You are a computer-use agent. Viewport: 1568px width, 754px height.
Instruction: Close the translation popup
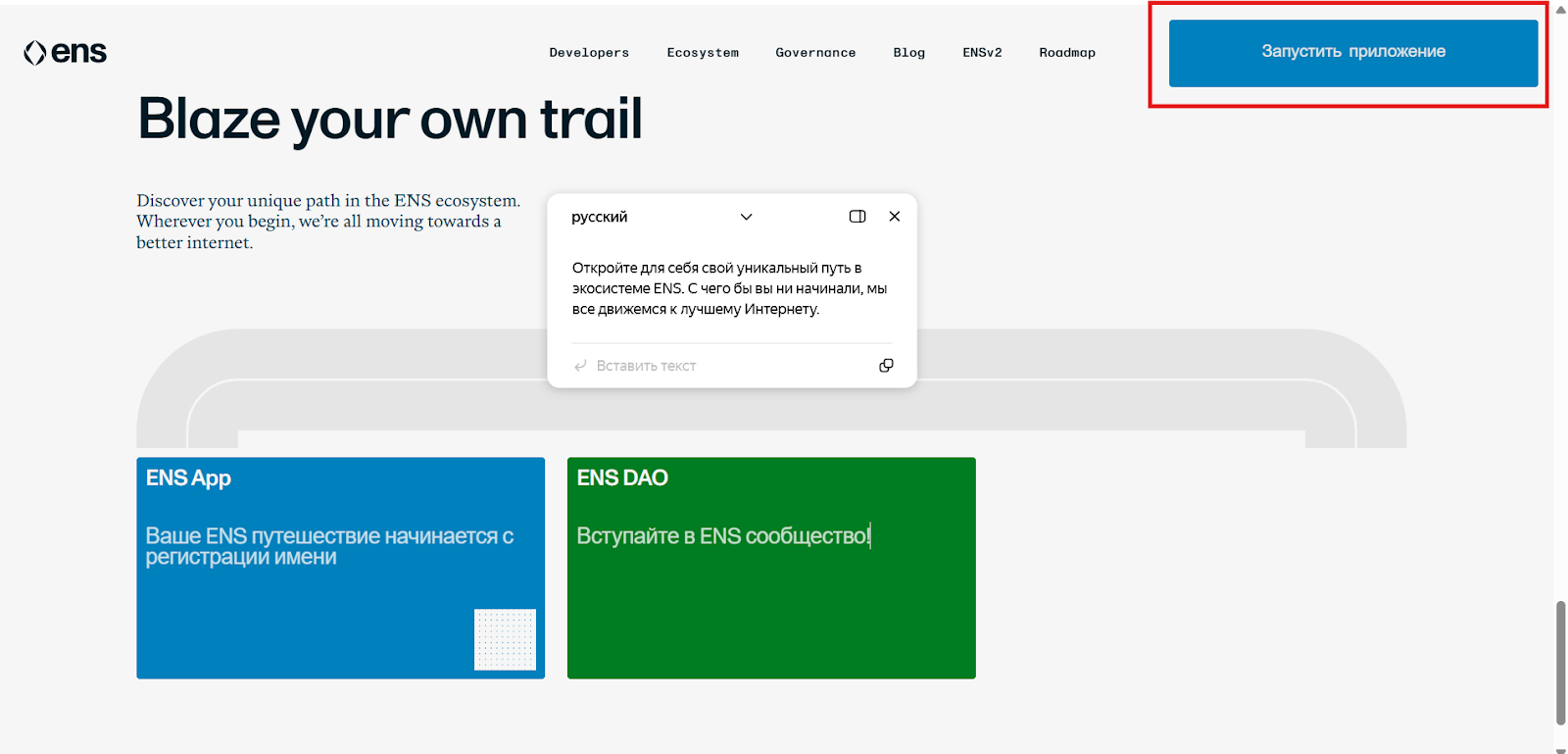click(895, 217)
